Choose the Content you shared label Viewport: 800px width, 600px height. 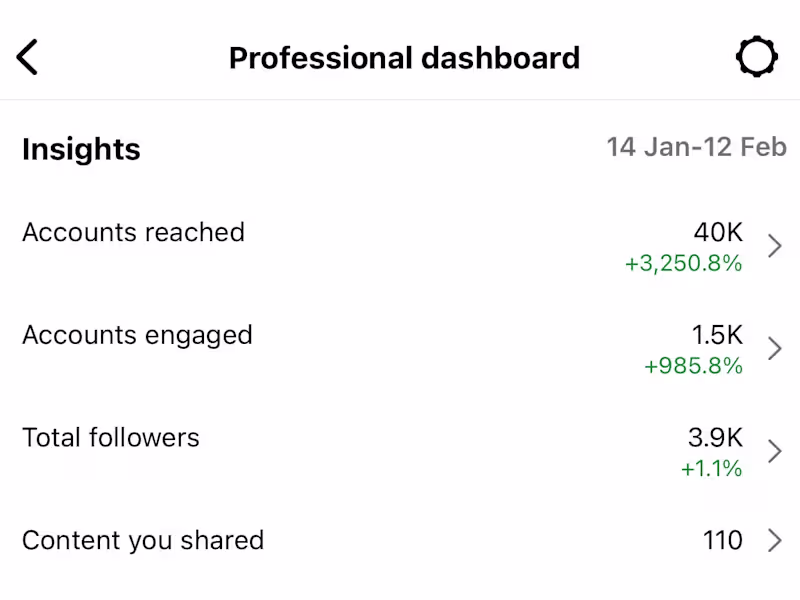click(143, 541)
